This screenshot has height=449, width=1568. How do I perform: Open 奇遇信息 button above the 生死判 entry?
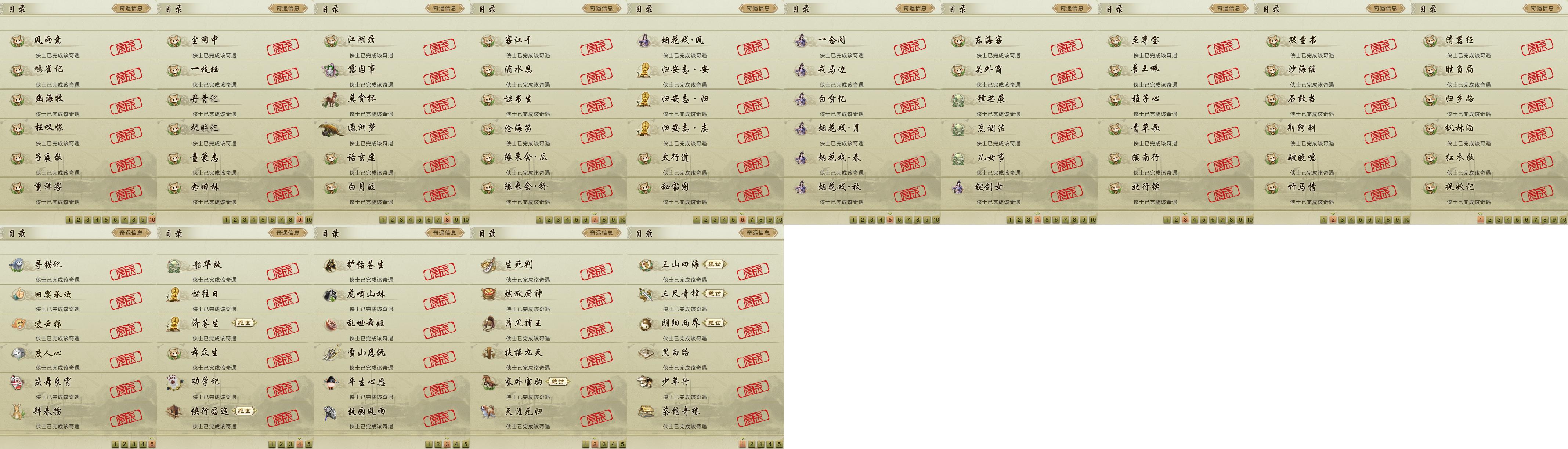(601, 233)
